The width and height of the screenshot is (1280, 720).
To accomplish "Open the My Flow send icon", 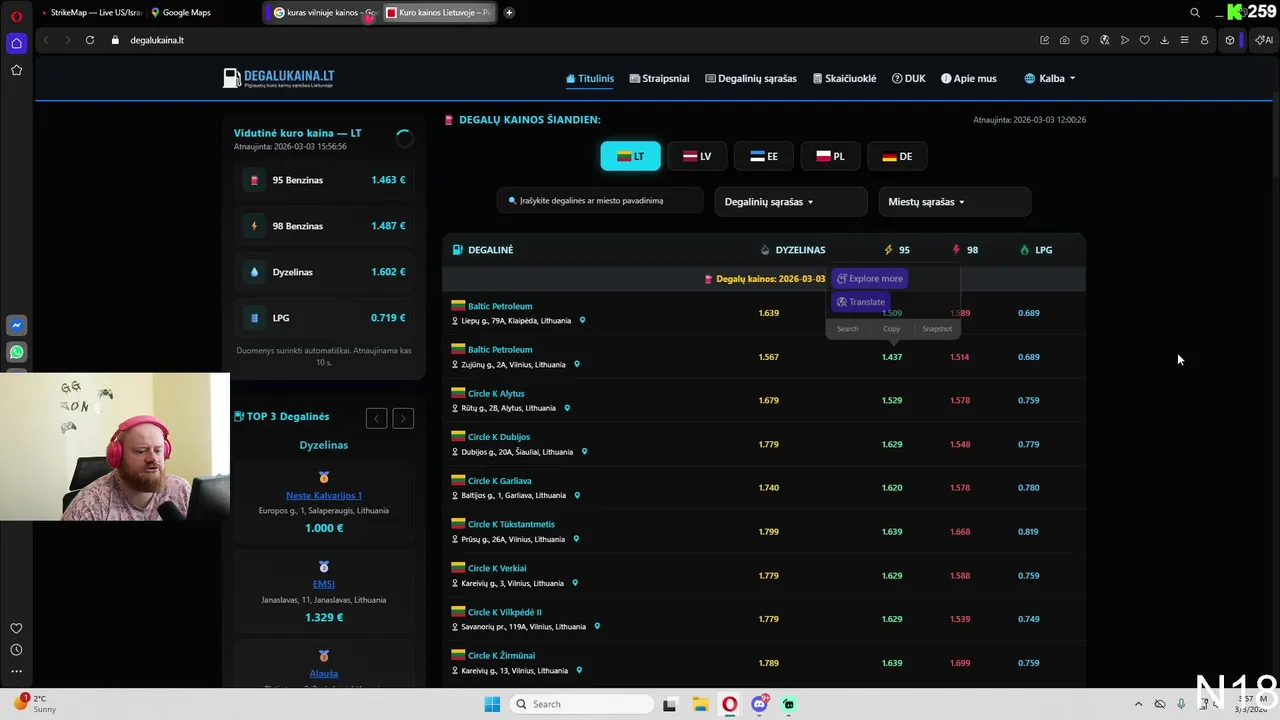I will (x=1124, y=40).
